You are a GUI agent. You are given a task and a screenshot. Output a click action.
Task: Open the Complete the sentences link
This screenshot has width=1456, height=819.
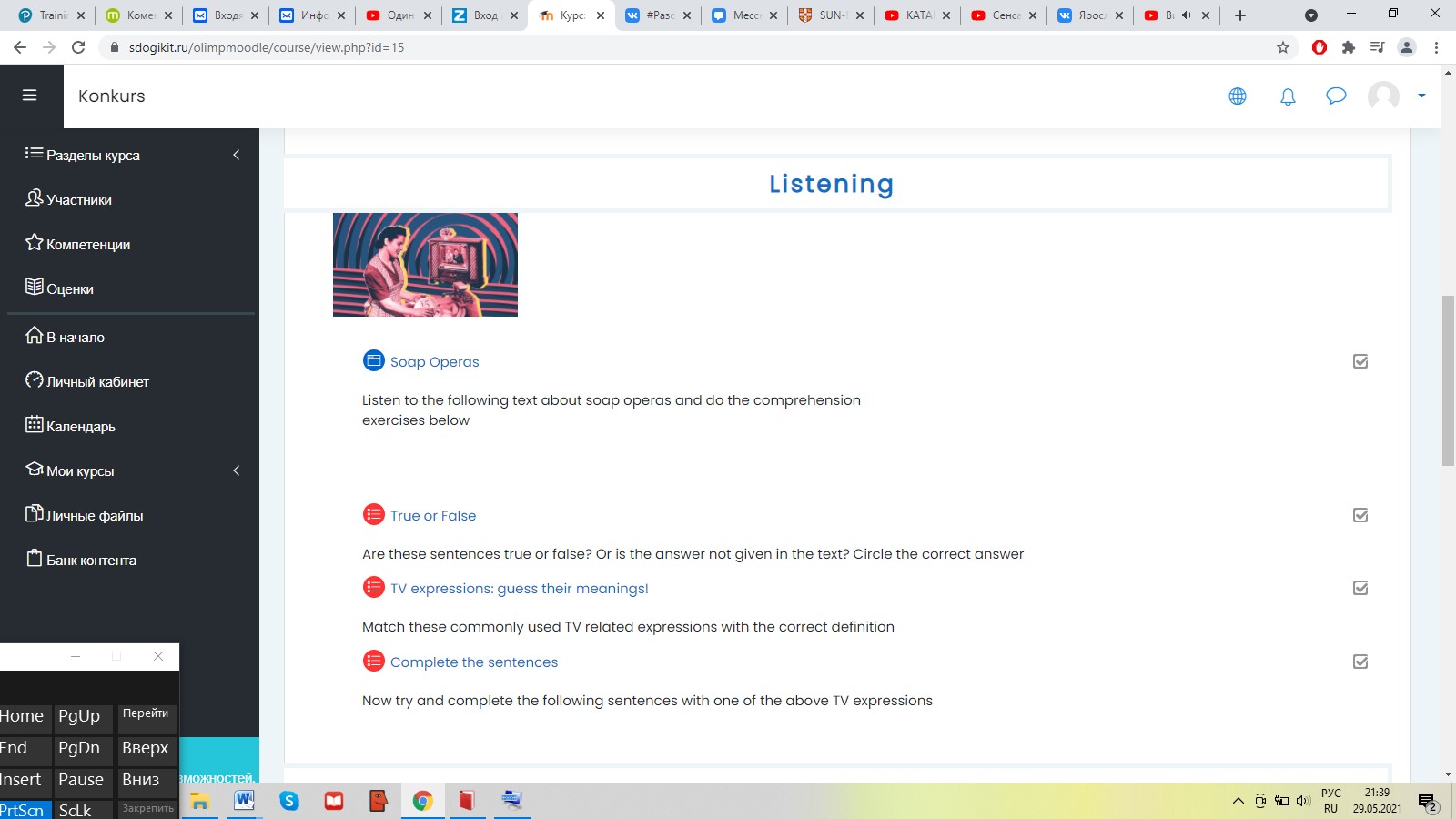[474, 662]
